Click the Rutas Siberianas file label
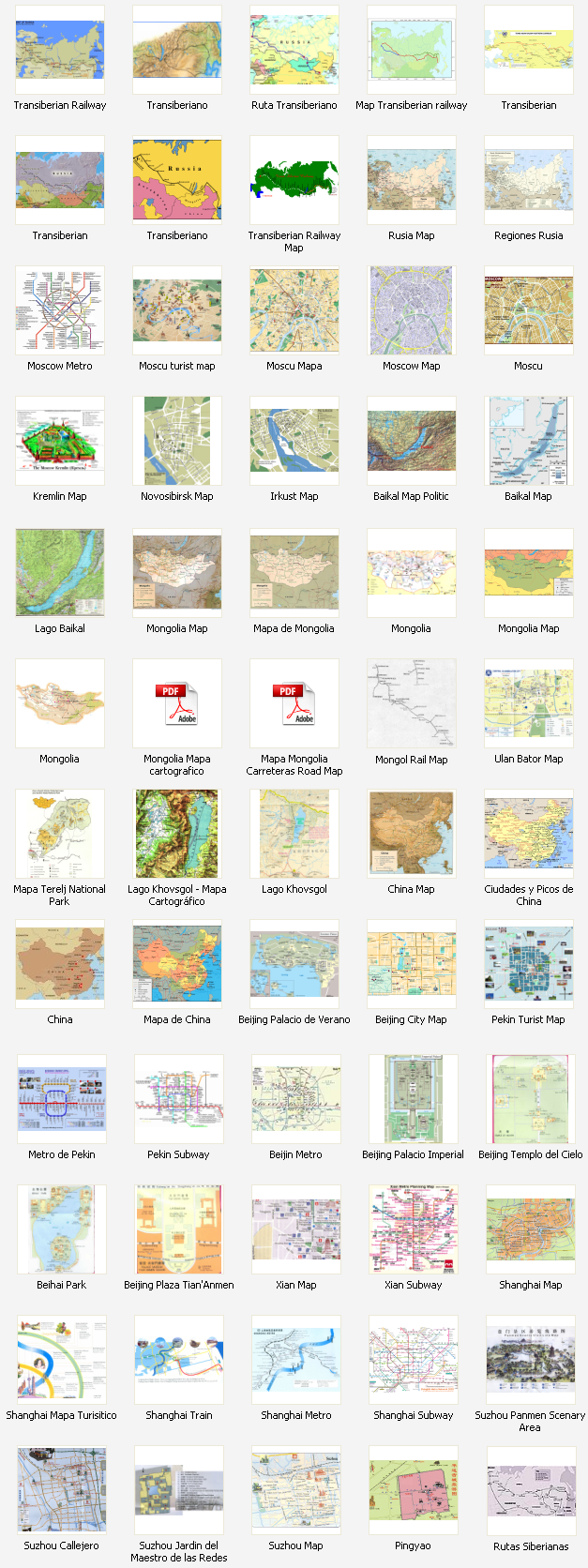Viewport: 588px width, 1568px height. click(531, 1546)
